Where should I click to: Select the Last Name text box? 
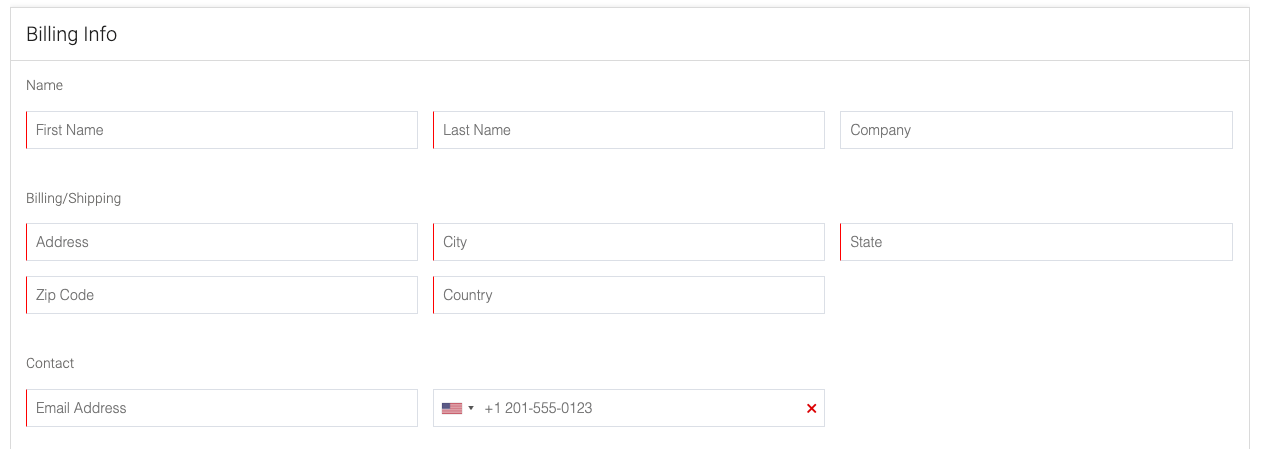pyautogui.click(x=629, y=130)
